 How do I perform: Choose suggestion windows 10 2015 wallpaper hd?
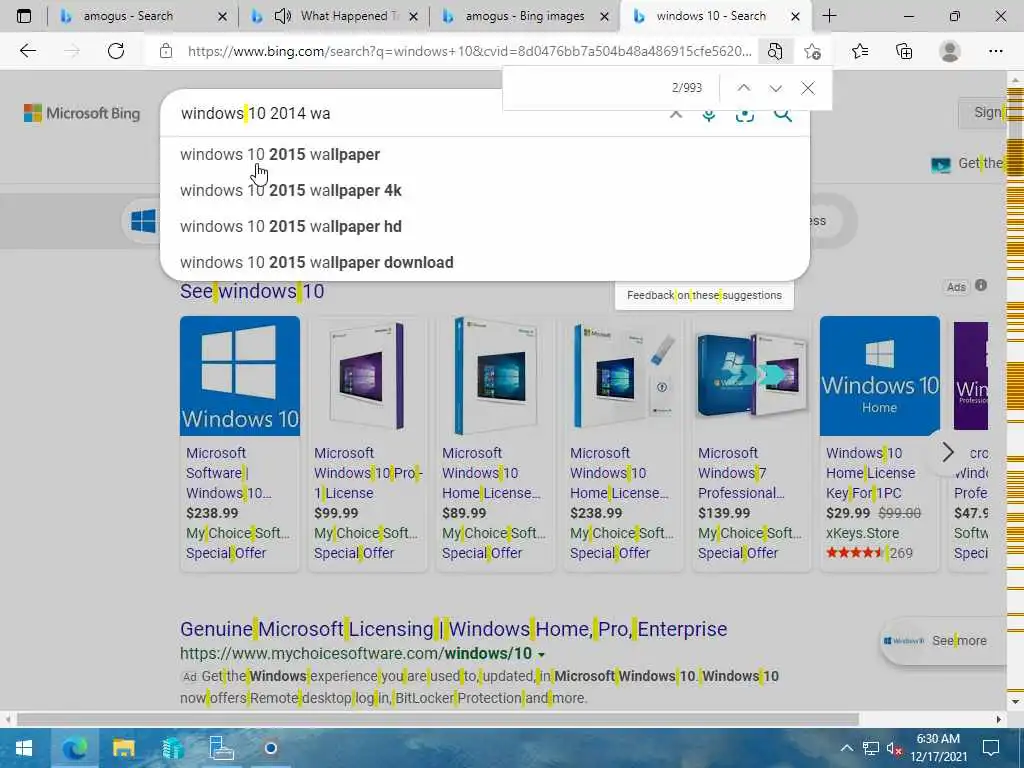click(x=485, y=227)
